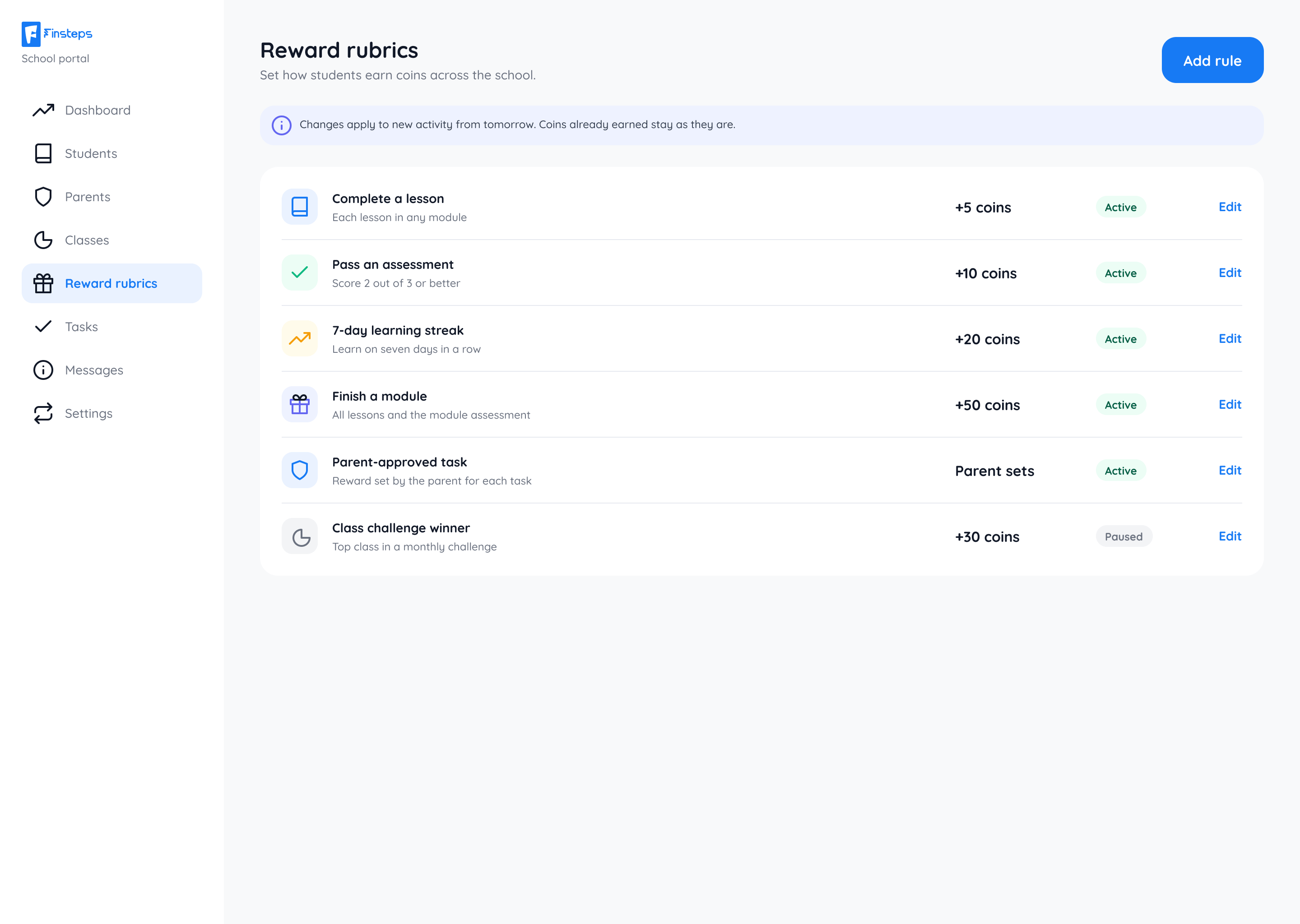The height and width of the screenshot is (924, 1300).
Task: Click the Reward rubrics gift icon in sidebar
Action: coord(43,283)
